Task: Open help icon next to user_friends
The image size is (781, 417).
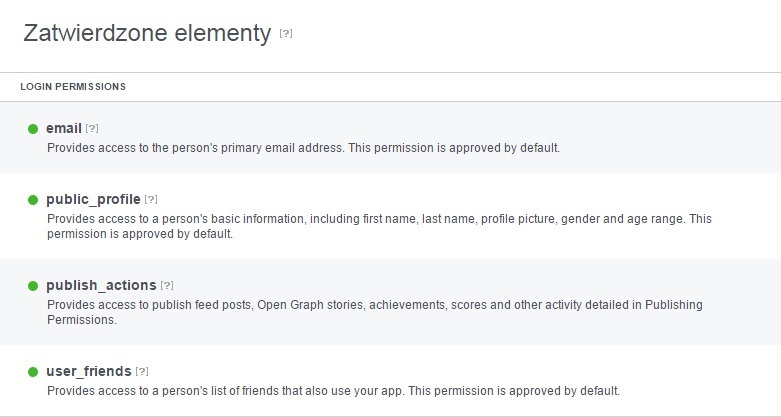Action: [142, 372]
